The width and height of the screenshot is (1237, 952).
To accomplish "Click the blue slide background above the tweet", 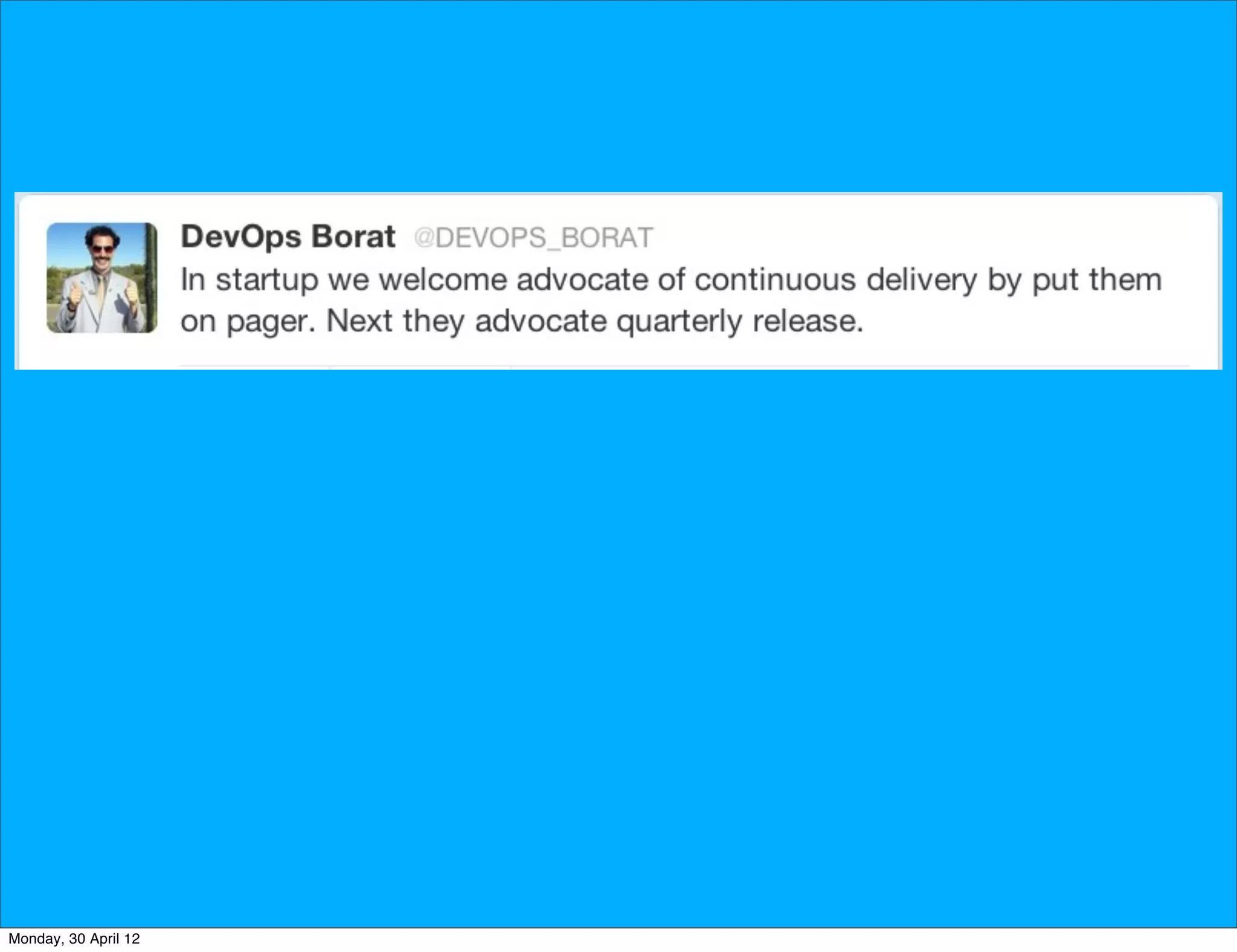I will click(x=618, y=97).
